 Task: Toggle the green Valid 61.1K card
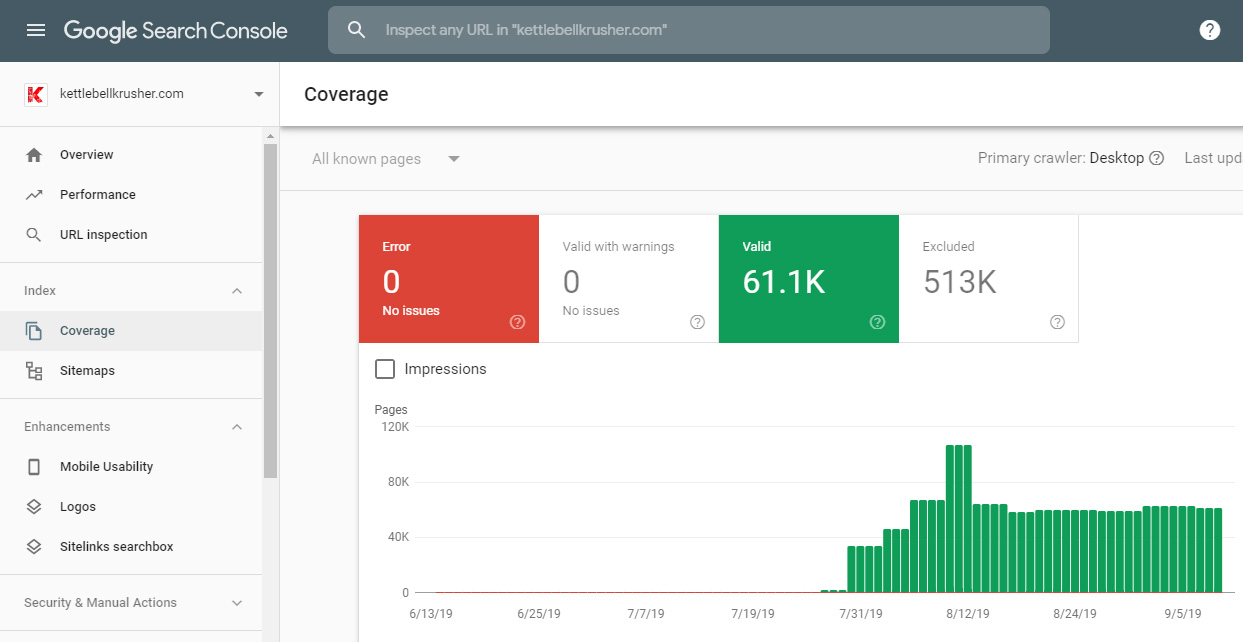click(x=809, y=279)
